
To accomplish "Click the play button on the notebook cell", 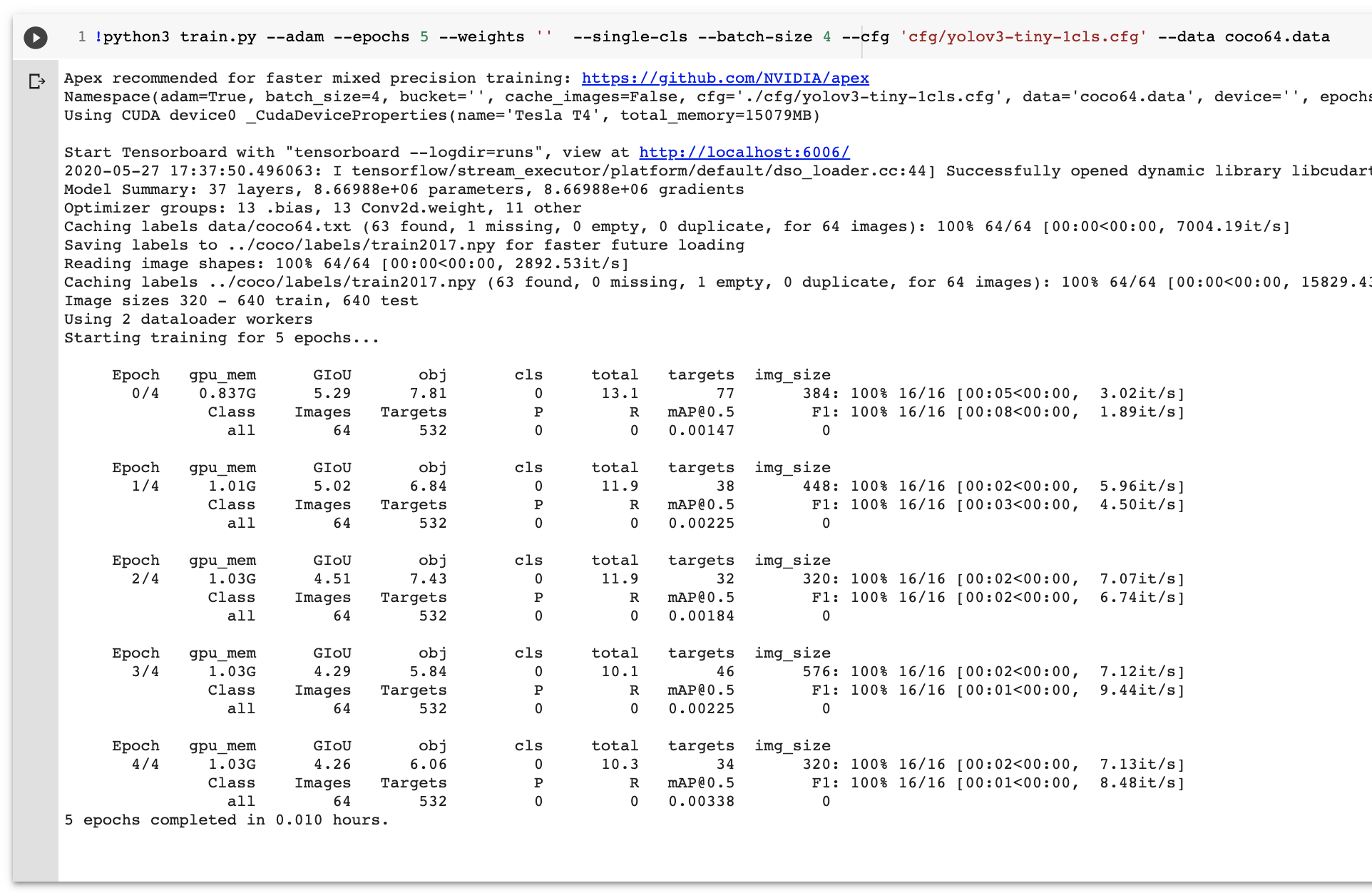I will [34, 36].
